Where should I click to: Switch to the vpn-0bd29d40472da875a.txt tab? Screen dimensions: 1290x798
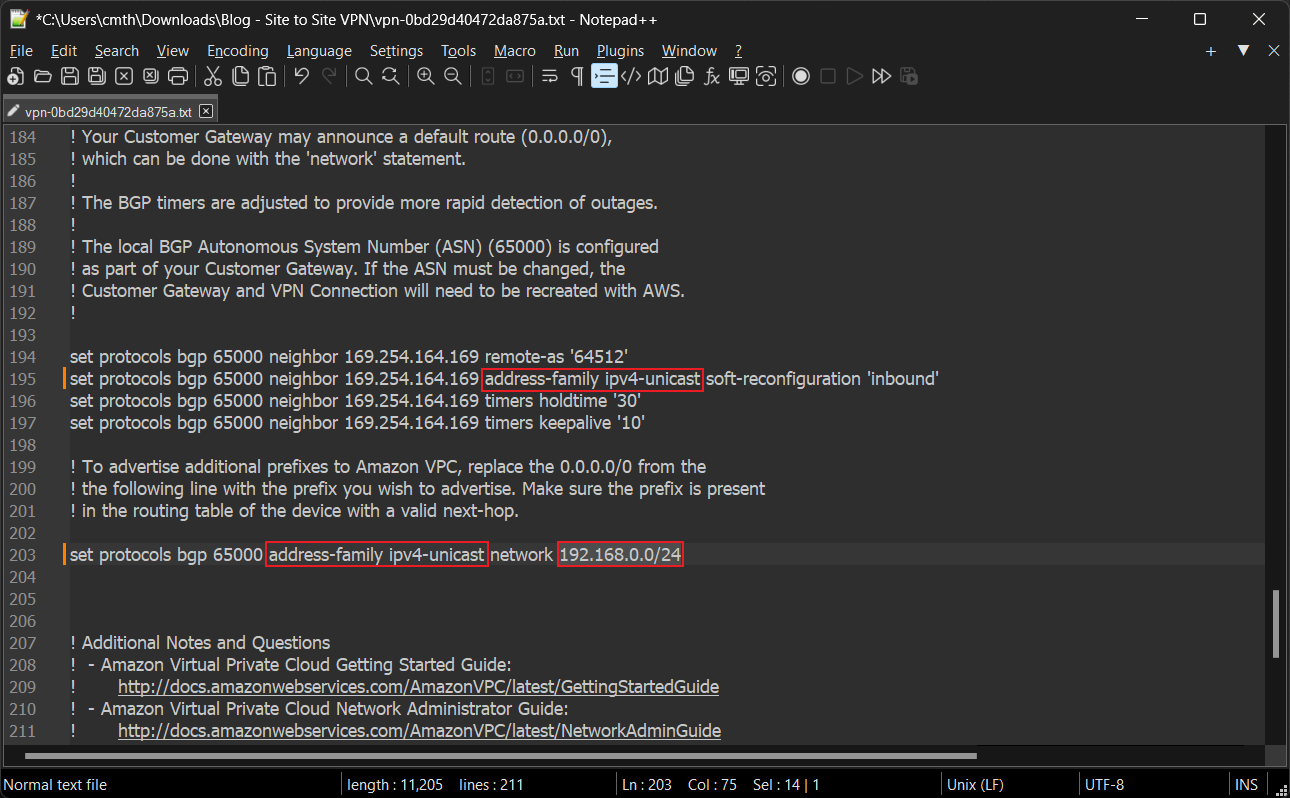point(104,111)
